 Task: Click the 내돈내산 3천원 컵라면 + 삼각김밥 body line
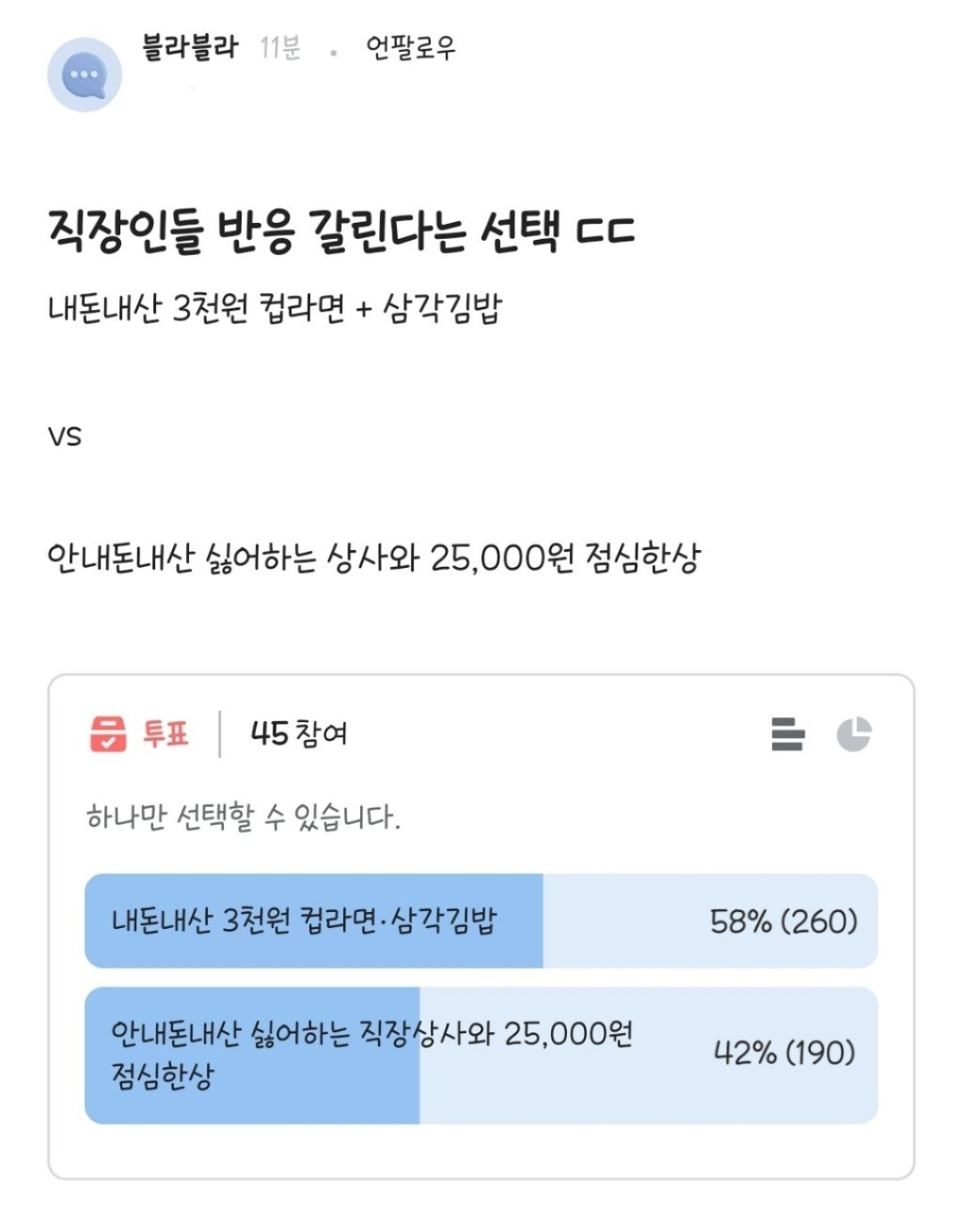point(275,309)
